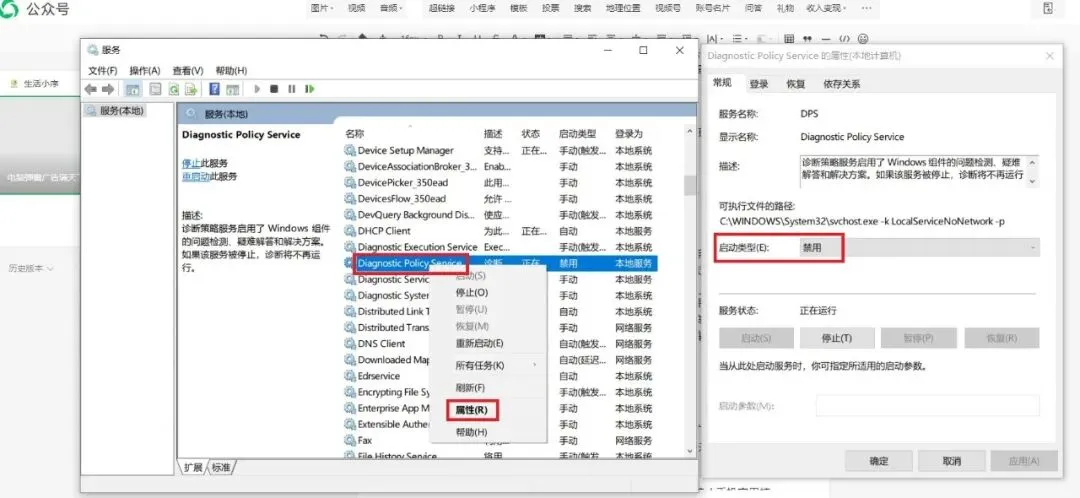This screenshot has width=1080, height=498.
Task: Sort by the 启动类型 column header
Action: [x=577, y=134]
